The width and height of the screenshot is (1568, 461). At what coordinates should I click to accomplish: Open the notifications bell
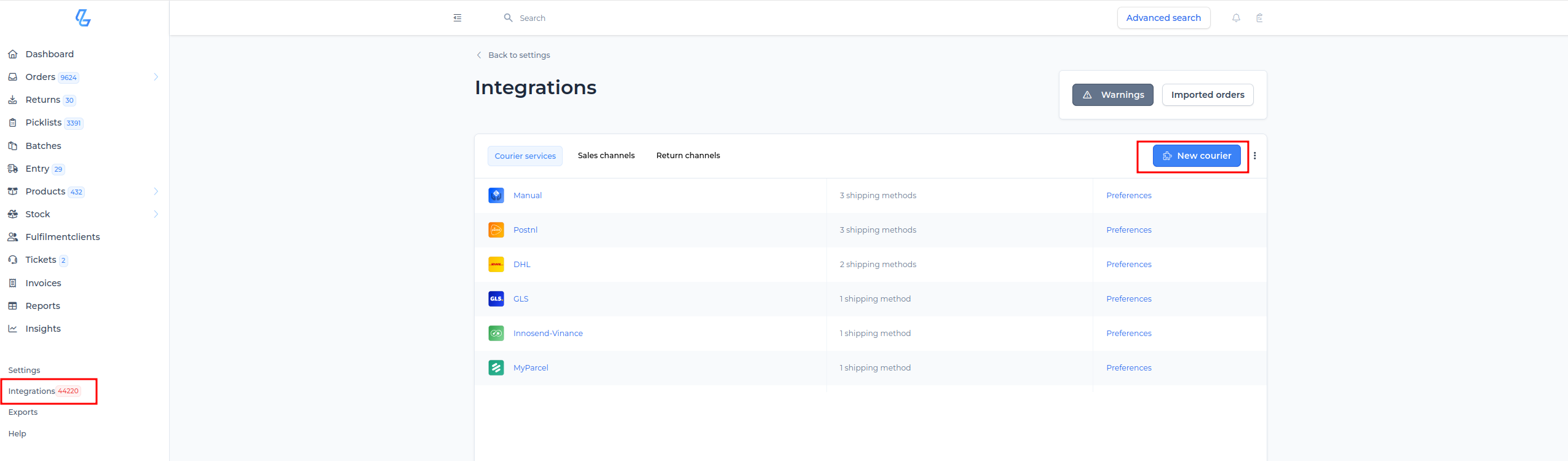point(1236,18)
